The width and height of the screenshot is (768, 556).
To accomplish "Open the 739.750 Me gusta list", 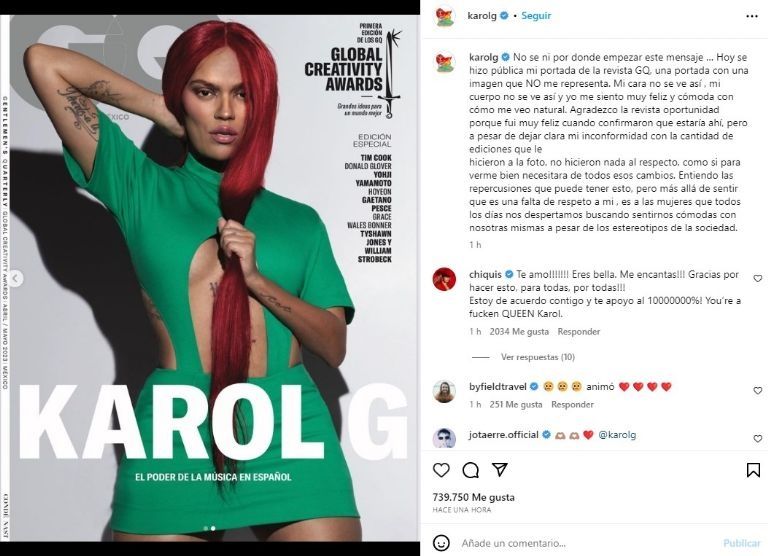I will (x=474, y=497).
